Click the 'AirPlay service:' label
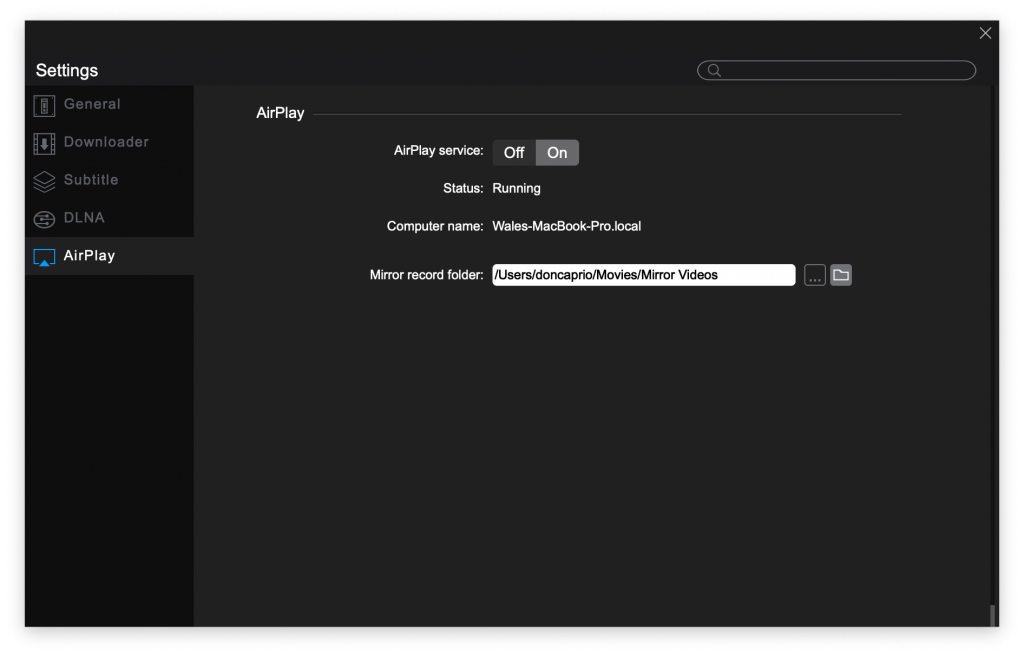This screenshot has width=1024, height=656. 438,151
